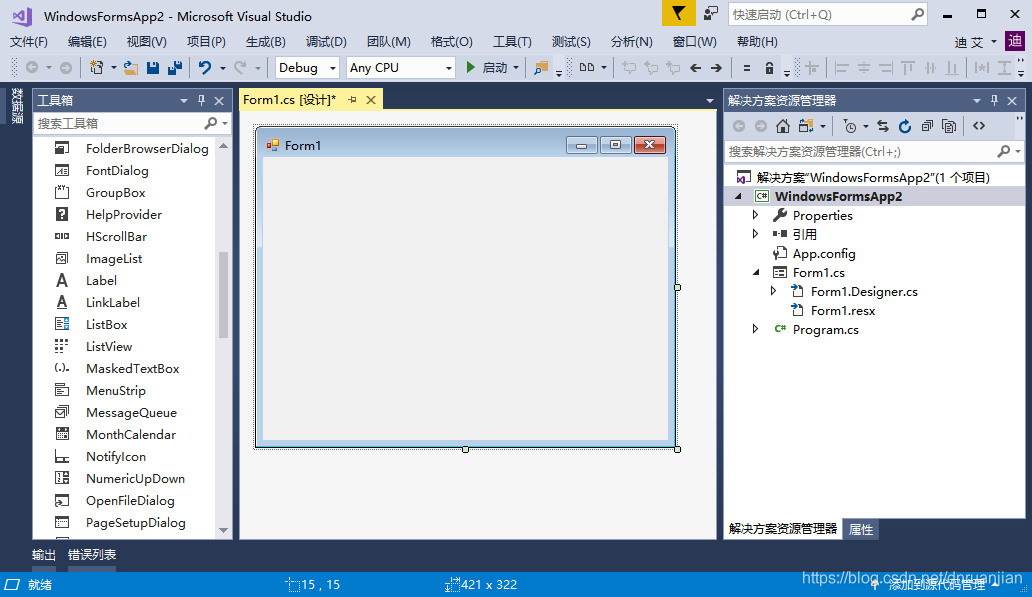Expand the Properties node in Solution Explorer
Screen dimensions: 1032x597
coord(755,215)
